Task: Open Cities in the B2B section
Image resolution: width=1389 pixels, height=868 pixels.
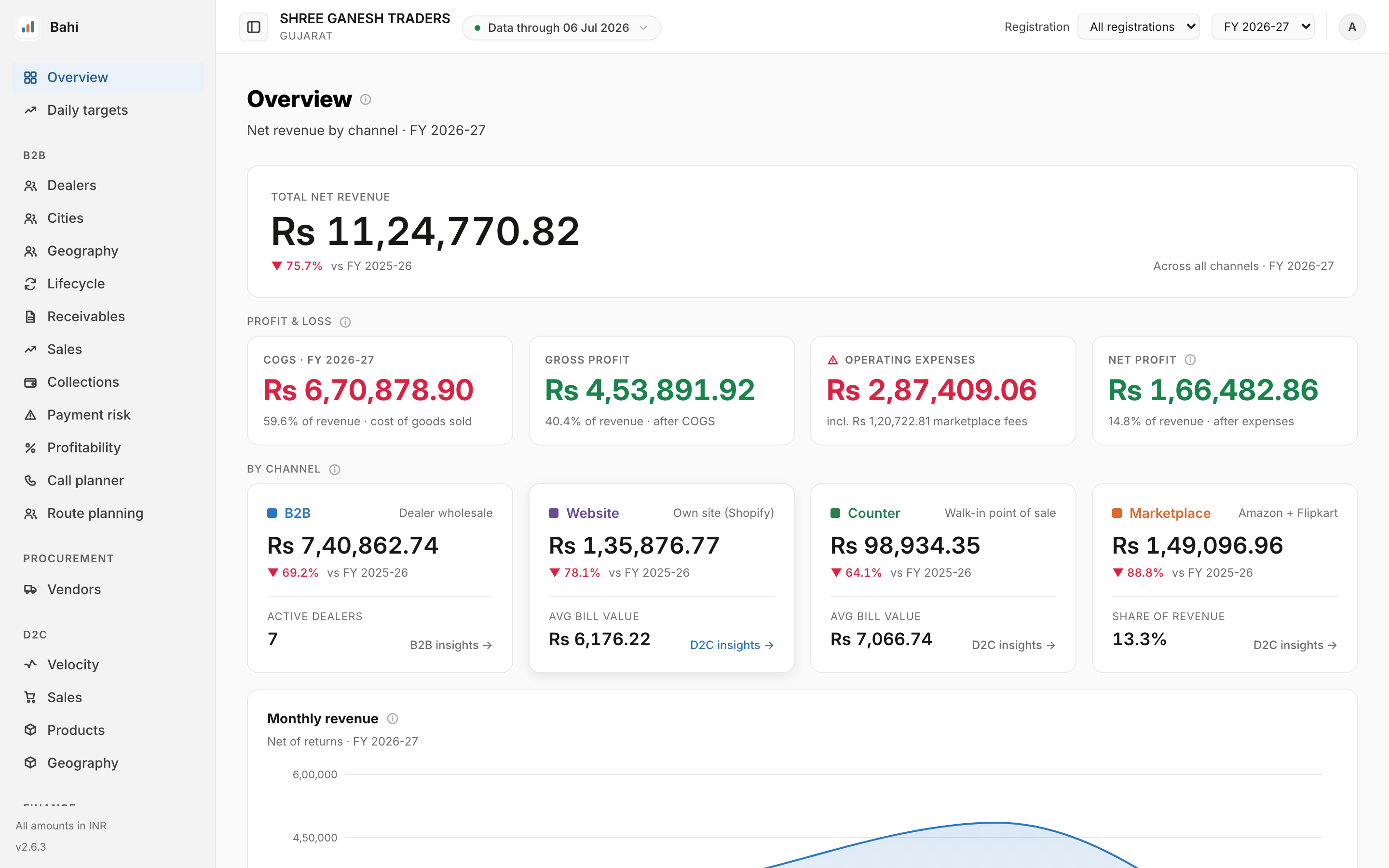Action: click(x=108, y=218)
